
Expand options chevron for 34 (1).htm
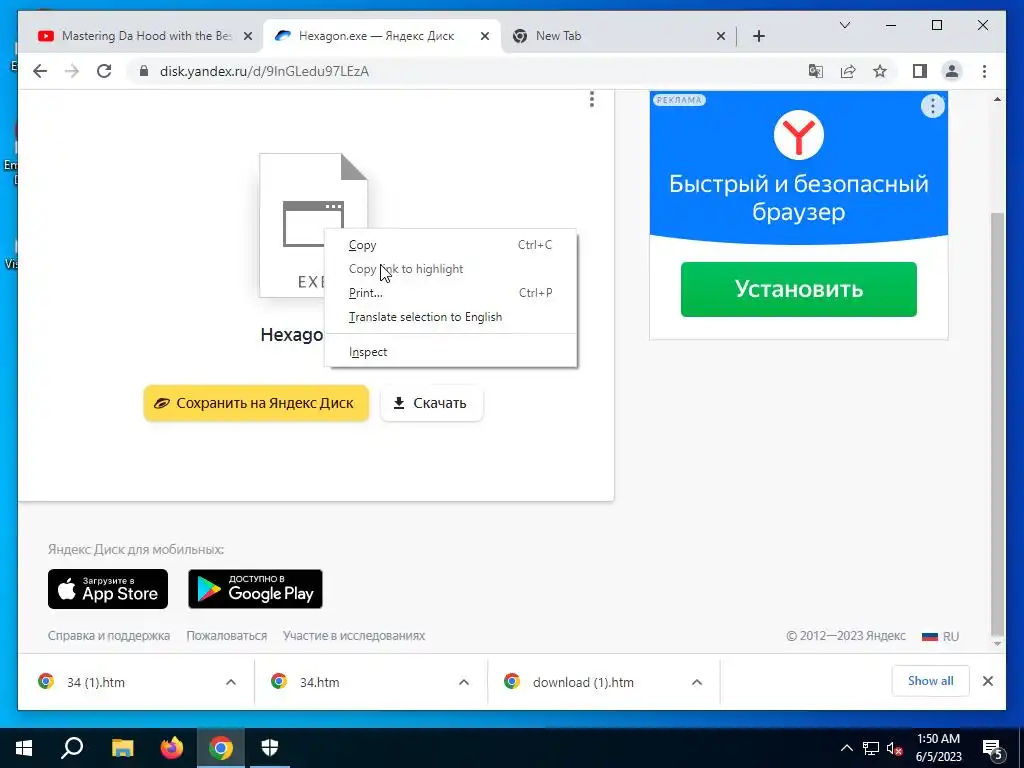[x=231, y=682]
